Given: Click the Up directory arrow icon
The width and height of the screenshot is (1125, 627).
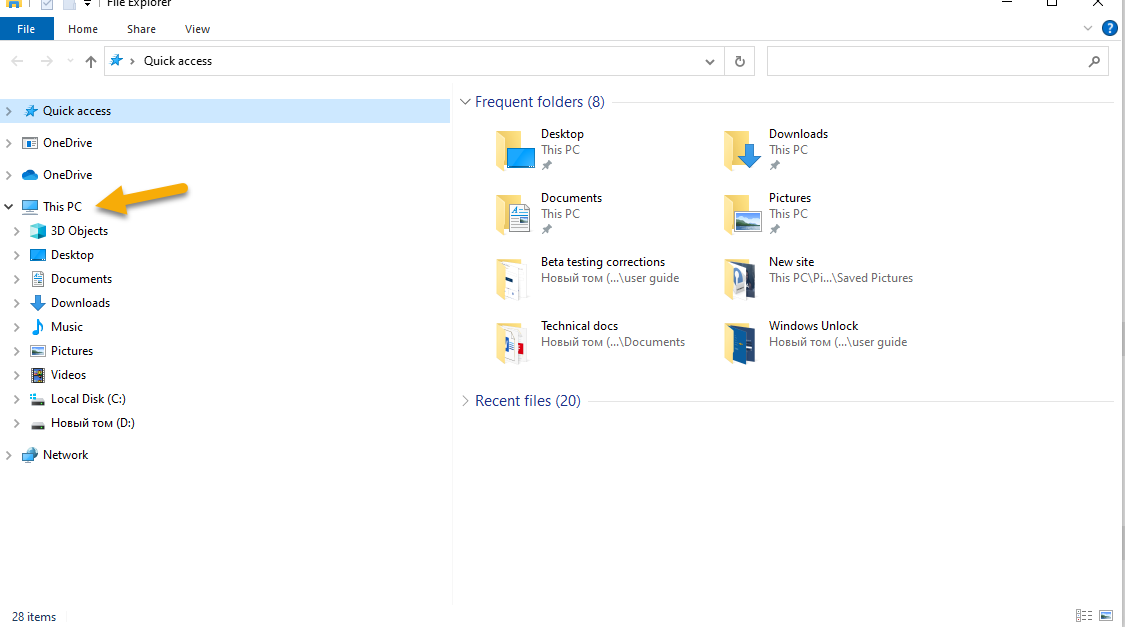Looking at the screenshot, I should (91, 62).
